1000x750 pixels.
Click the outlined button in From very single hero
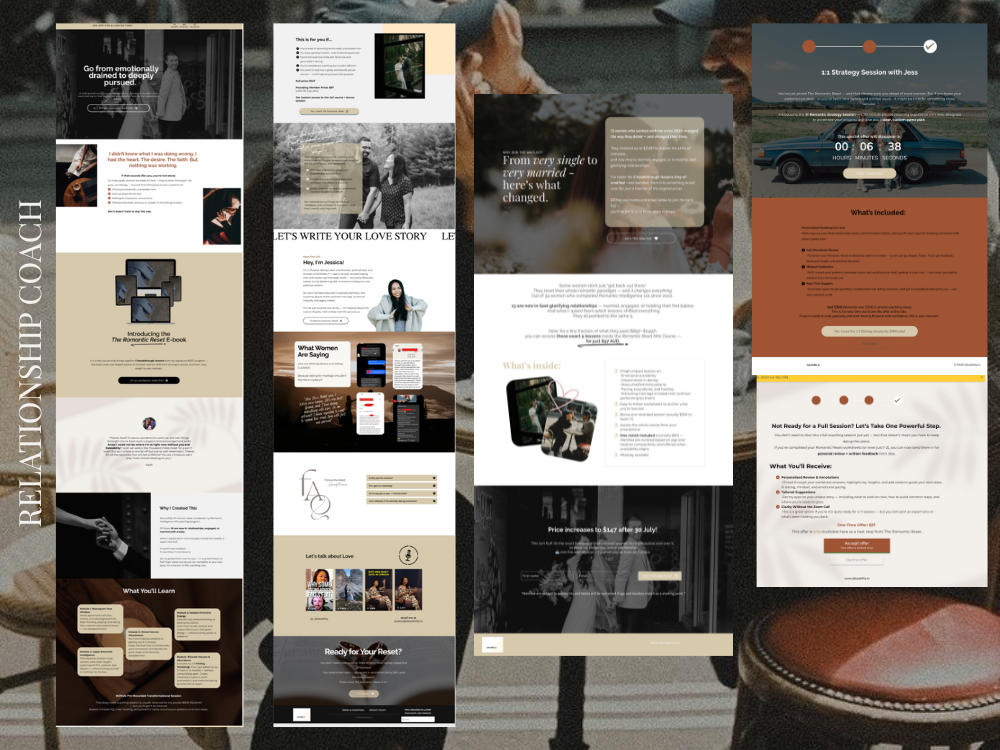pyautogui.click(x=641, y=238)
